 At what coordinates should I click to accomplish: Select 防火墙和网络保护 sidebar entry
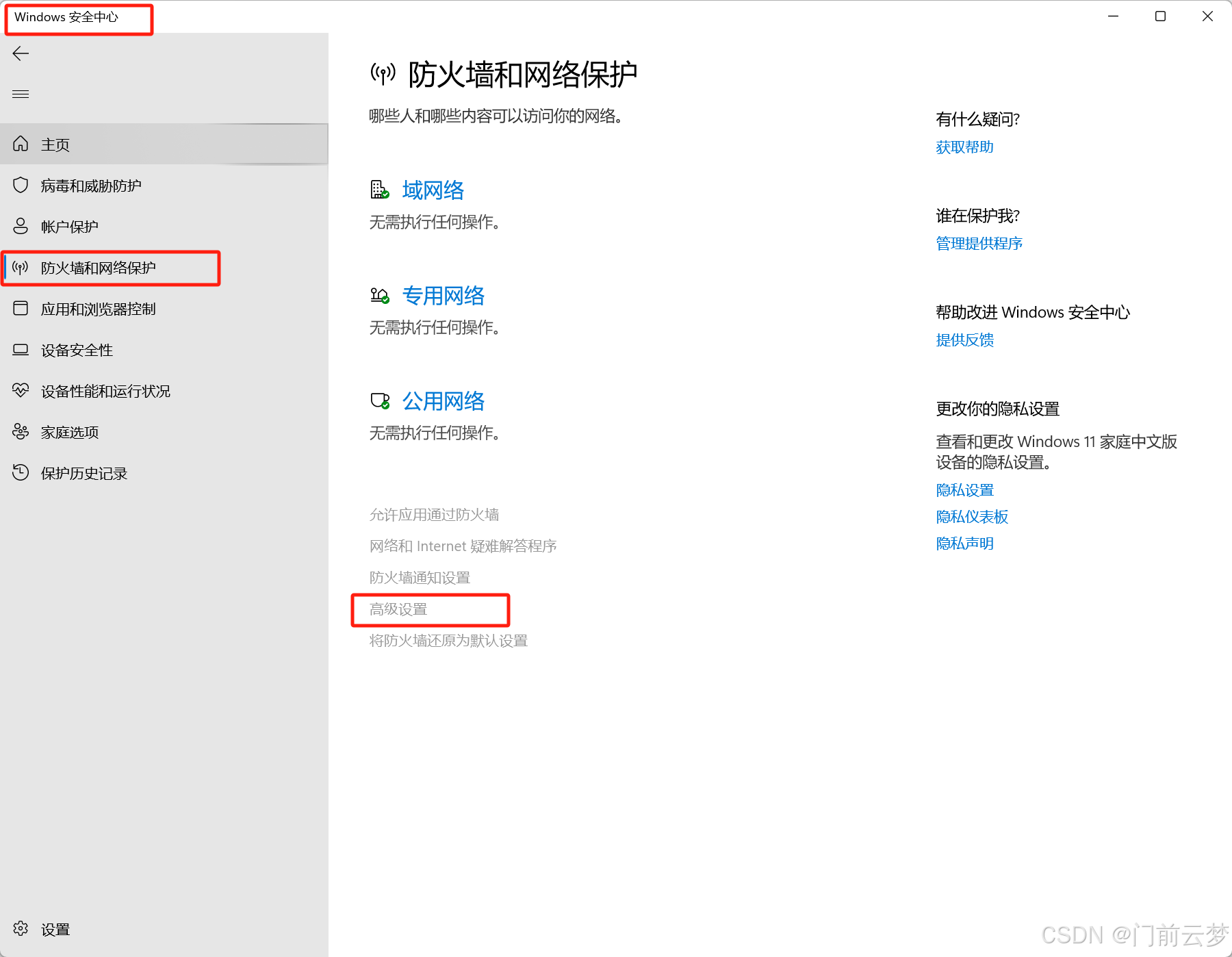(164, 268)
